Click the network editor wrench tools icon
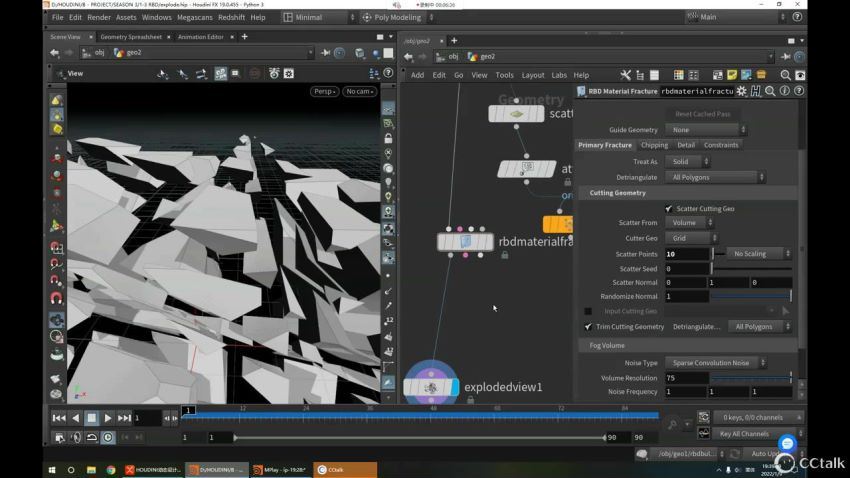Screen dimensions: 850x478 tap(626, 75)
